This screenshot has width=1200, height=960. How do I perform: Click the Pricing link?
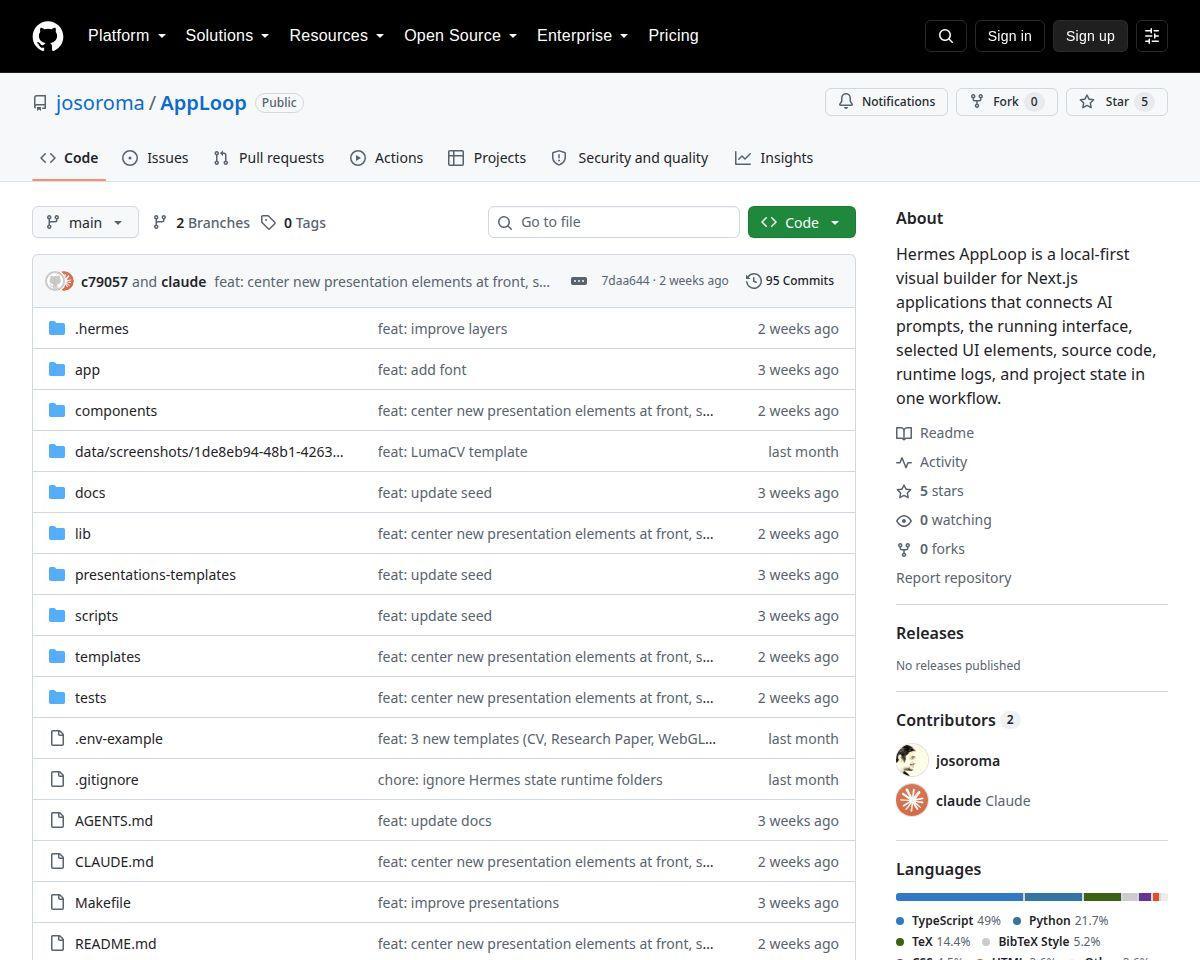coord(673,36)
